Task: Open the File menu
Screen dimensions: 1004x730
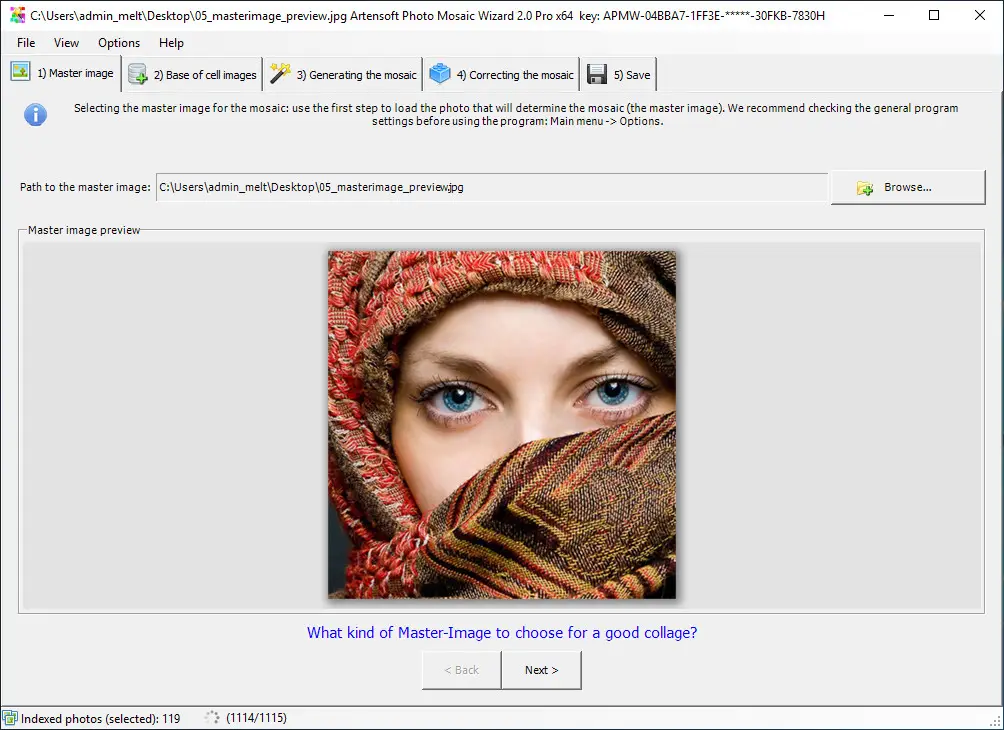Action: [25, 43]
